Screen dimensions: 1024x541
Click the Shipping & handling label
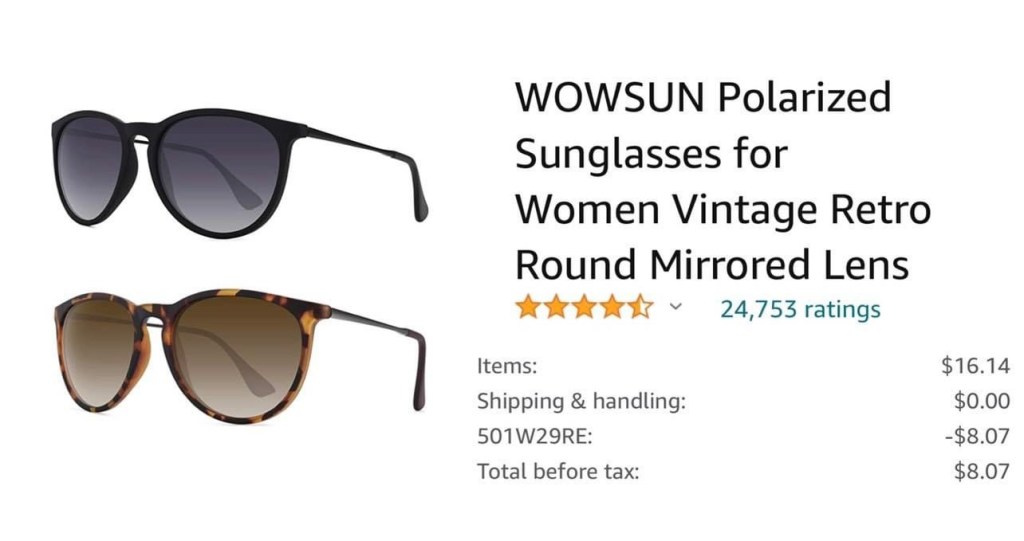[x=581, y=401]
